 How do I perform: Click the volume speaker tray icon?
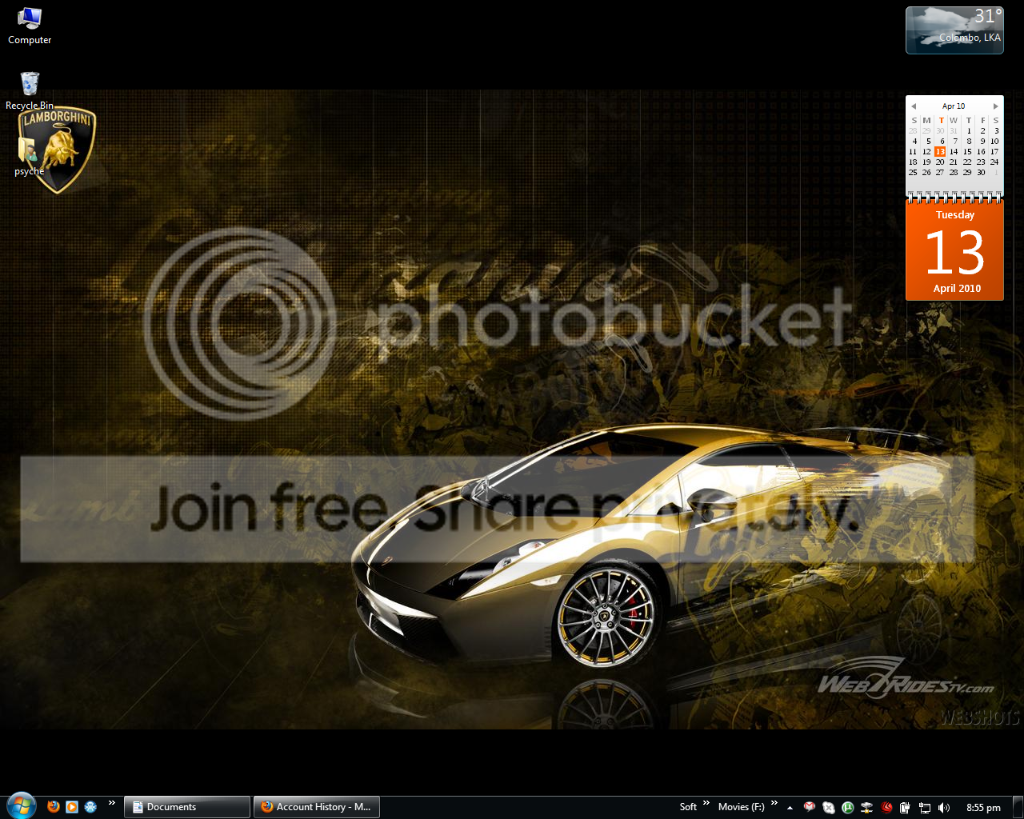[944, 807]
